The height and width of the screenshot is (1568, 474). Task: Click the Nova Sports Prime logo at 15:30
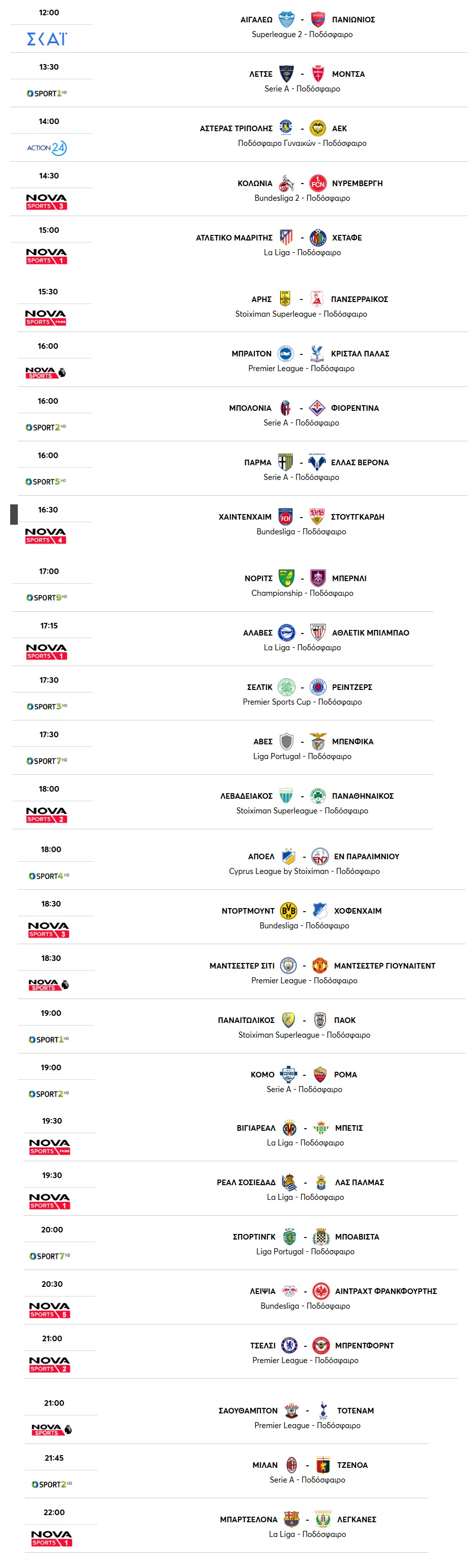coord(46,317)
